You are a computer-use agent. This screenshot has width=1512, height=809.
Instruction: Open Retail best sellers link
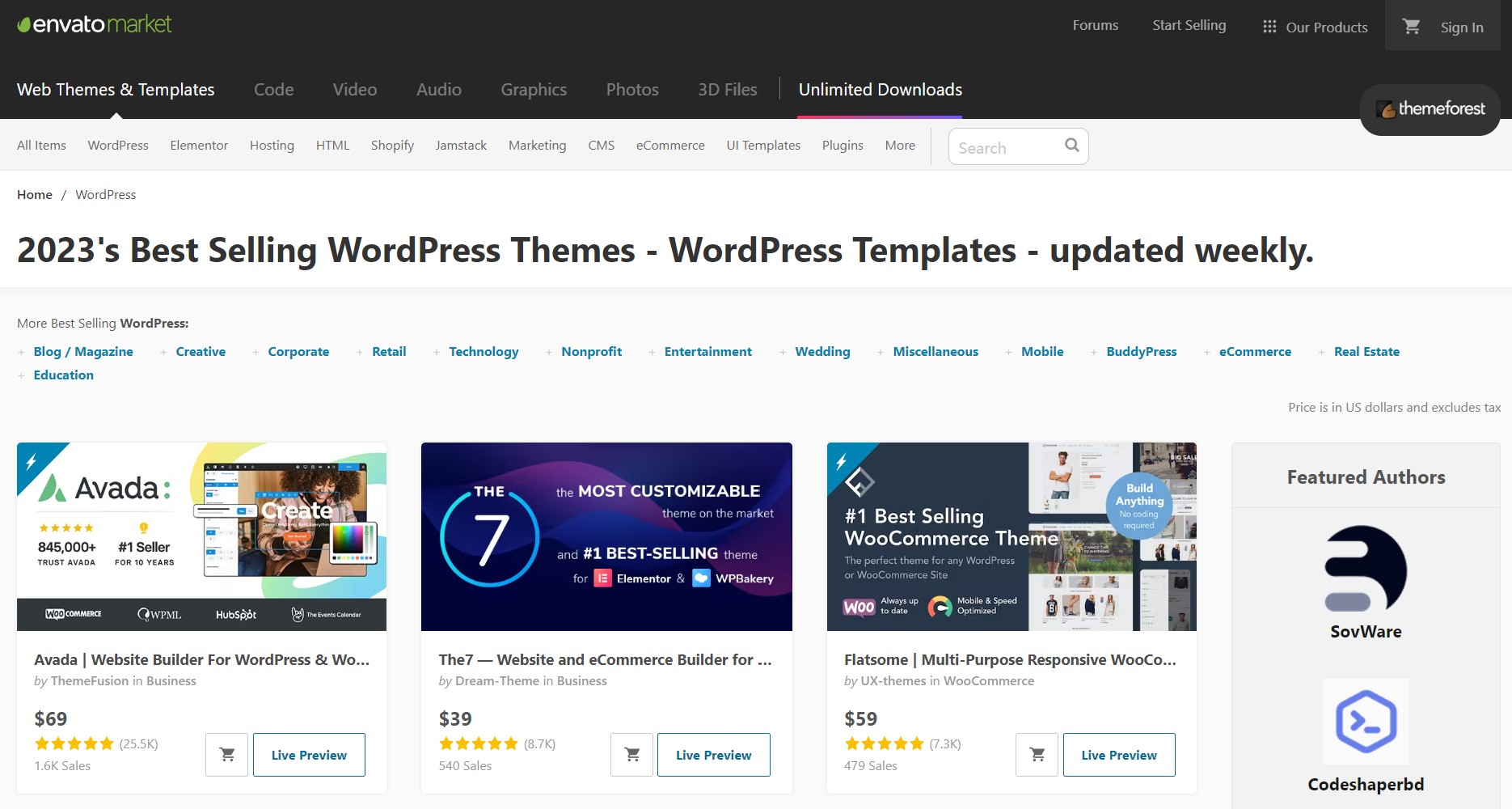[389, 352]
